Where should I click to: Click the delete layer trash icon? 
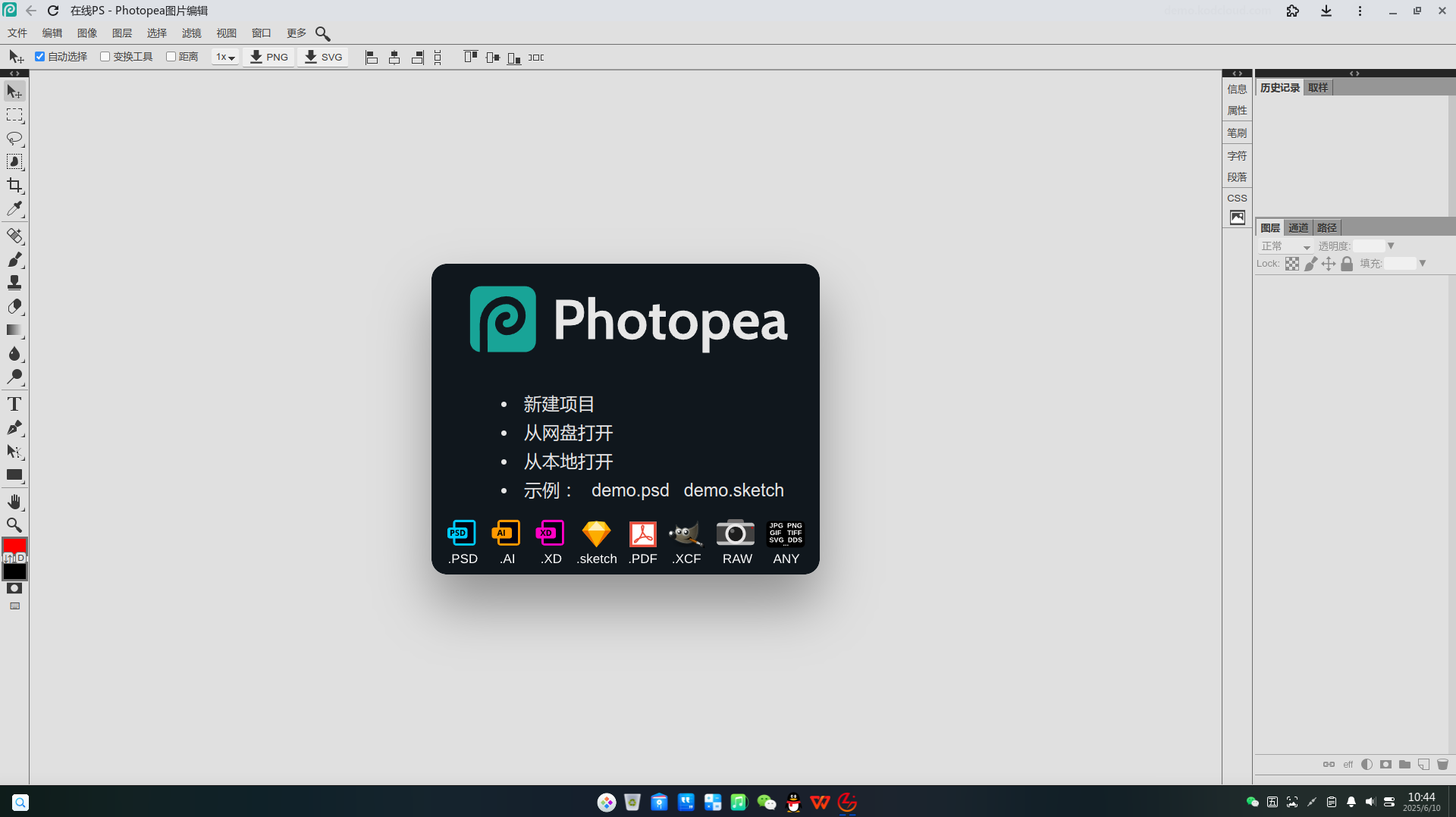1442,764
